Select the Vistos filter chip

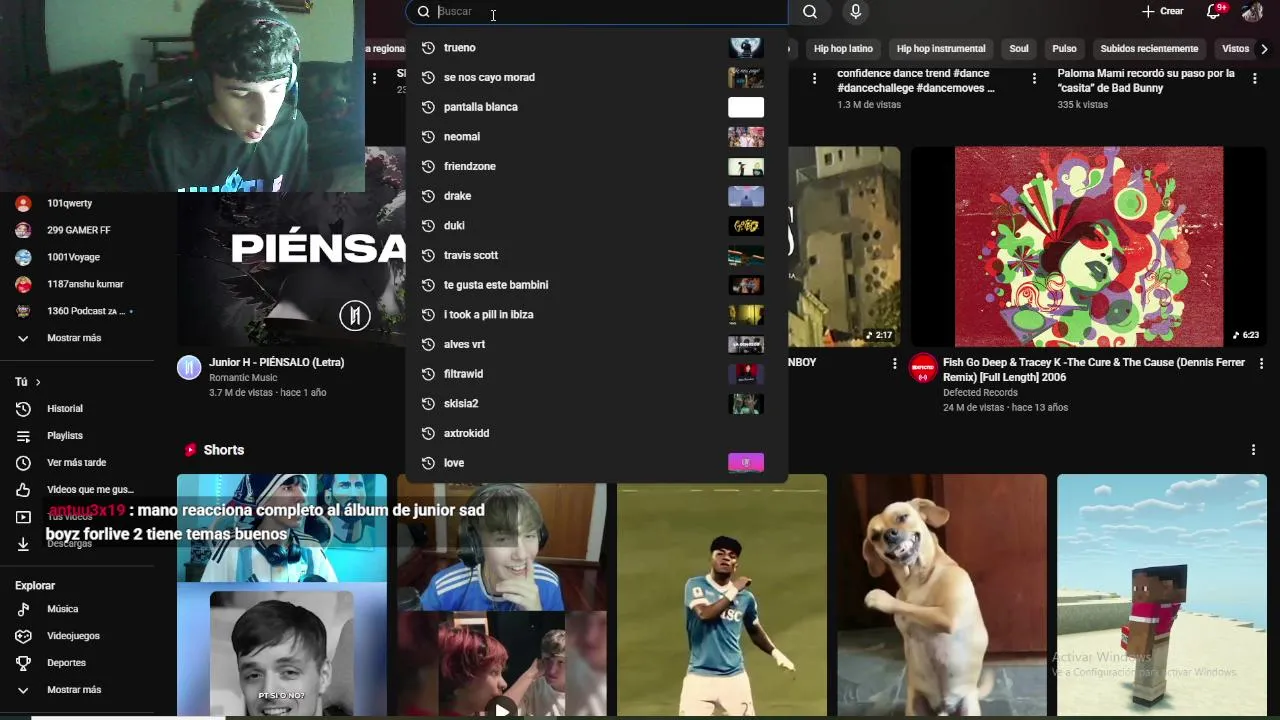[1235, 48]
